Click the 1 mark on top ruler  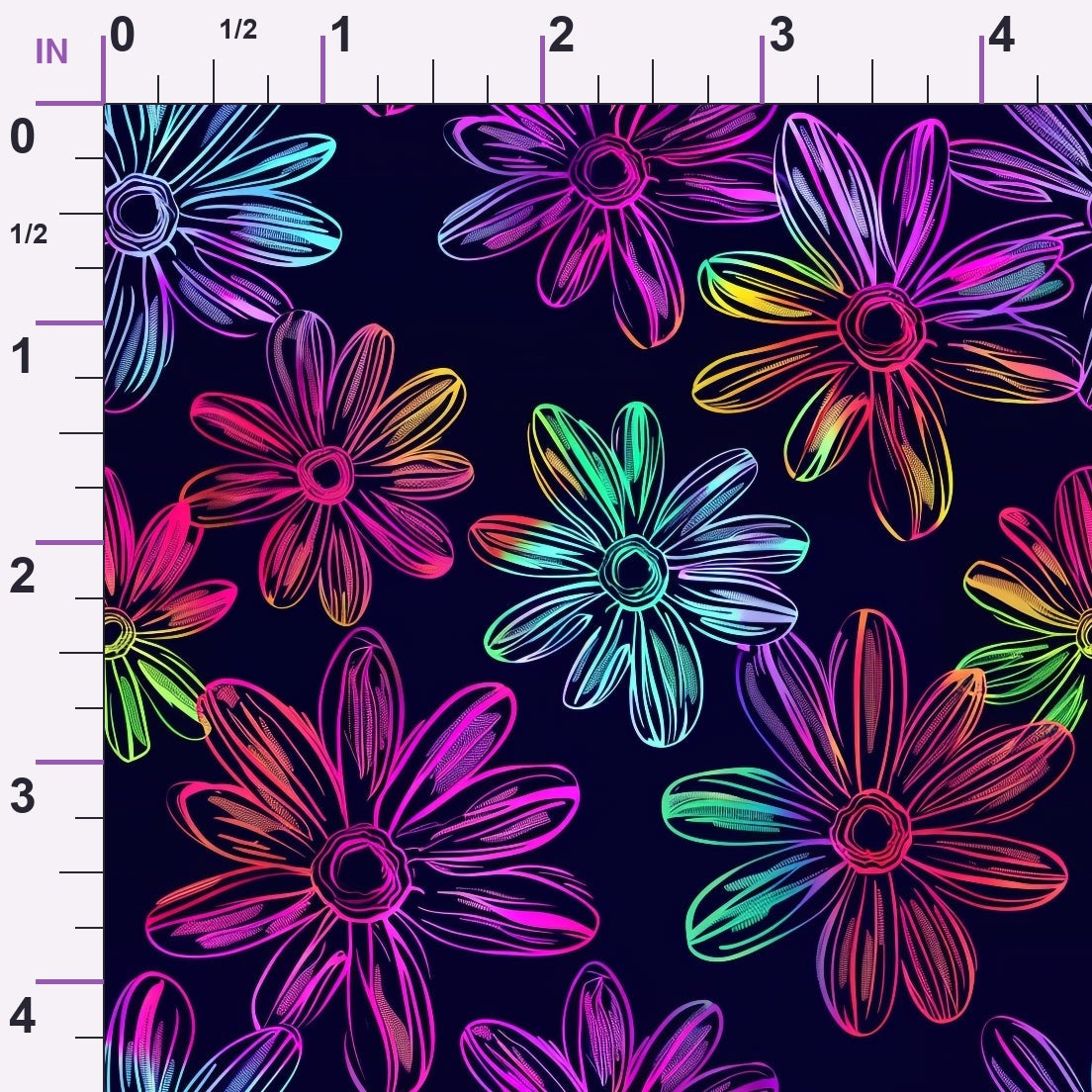[x=341, y=35]
